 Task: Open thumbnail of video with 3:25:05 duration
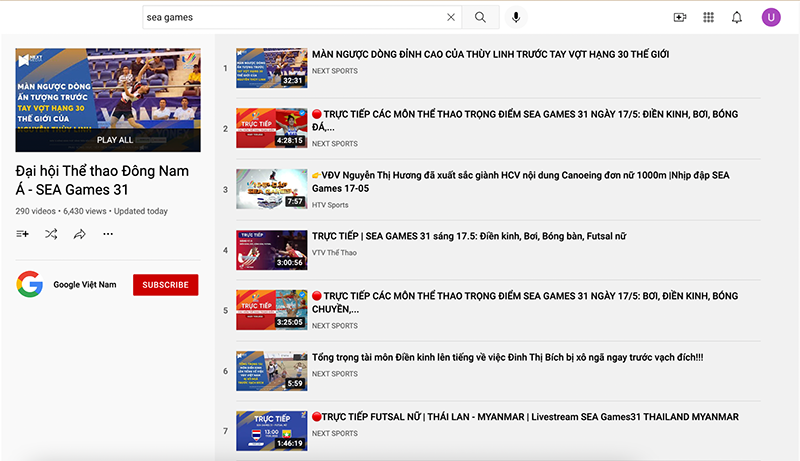(x=271, y=310)
